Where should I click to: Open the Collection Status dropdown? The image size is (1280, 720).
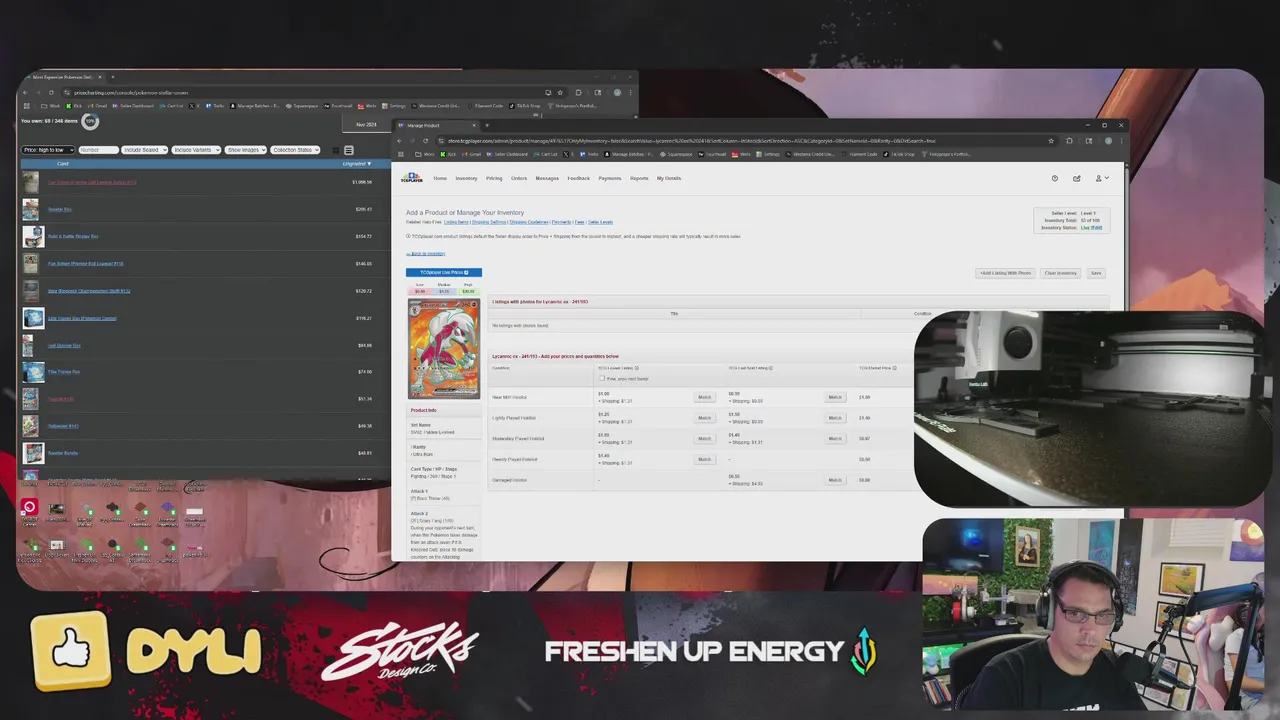click(x=295, y=150)
